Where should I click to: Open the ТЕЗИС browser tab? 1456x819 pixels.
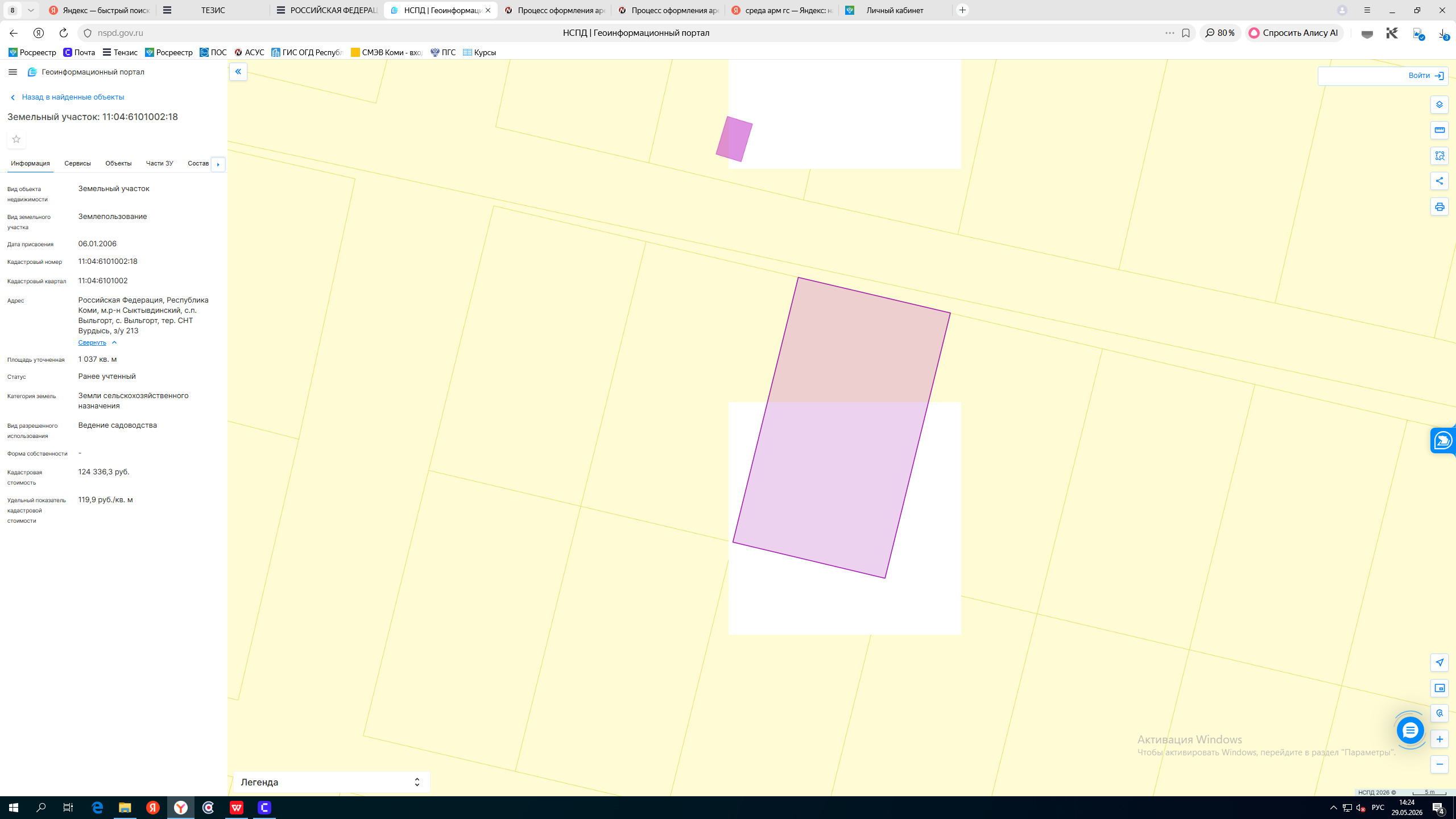coord(213,10)
